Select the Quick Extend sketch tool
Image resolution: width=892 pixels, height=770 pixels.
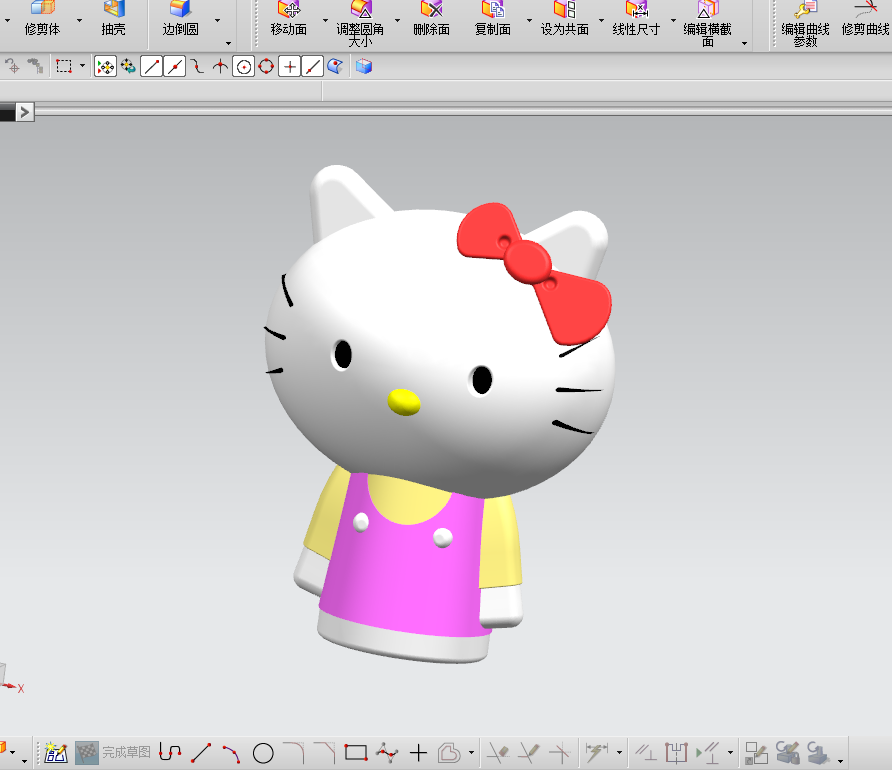pos(528,753)
